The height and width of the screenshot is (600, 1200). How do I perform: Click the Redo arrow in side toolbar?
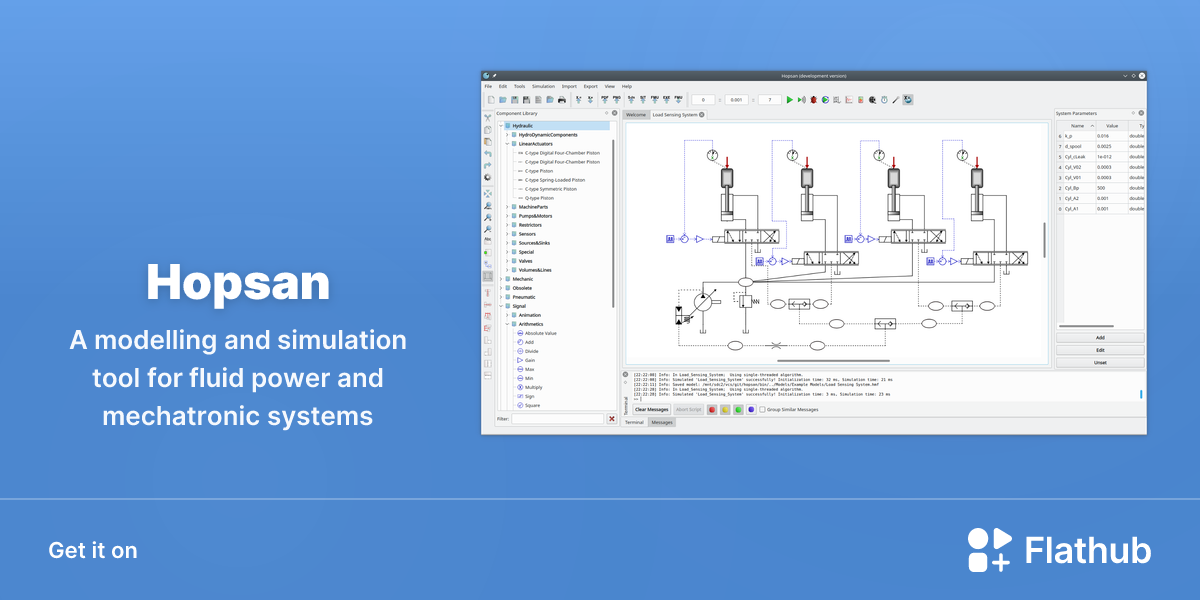pyautogui.click(x=488, y=165)
